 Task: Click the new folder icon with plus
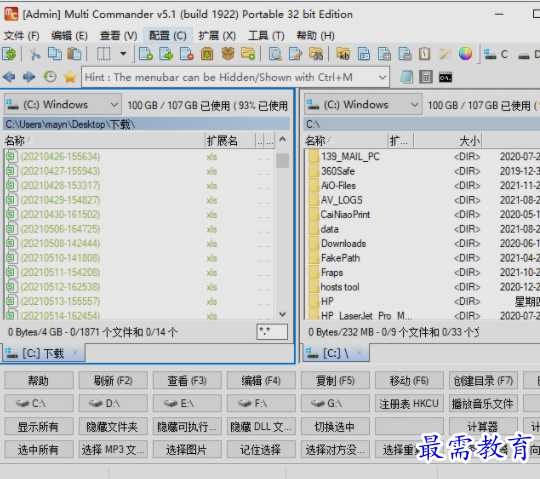click(x=248, y=54)
